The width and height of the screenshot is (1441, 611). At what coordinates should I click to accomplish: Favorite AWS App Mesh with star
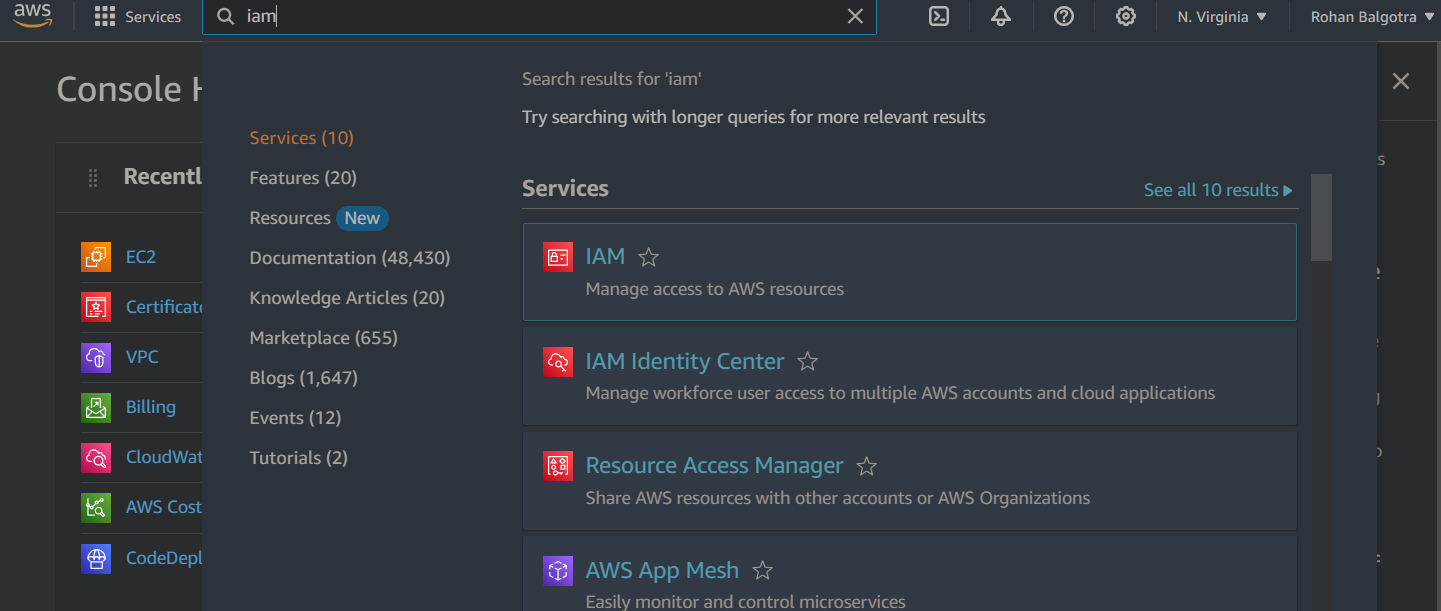click(762, 571)
